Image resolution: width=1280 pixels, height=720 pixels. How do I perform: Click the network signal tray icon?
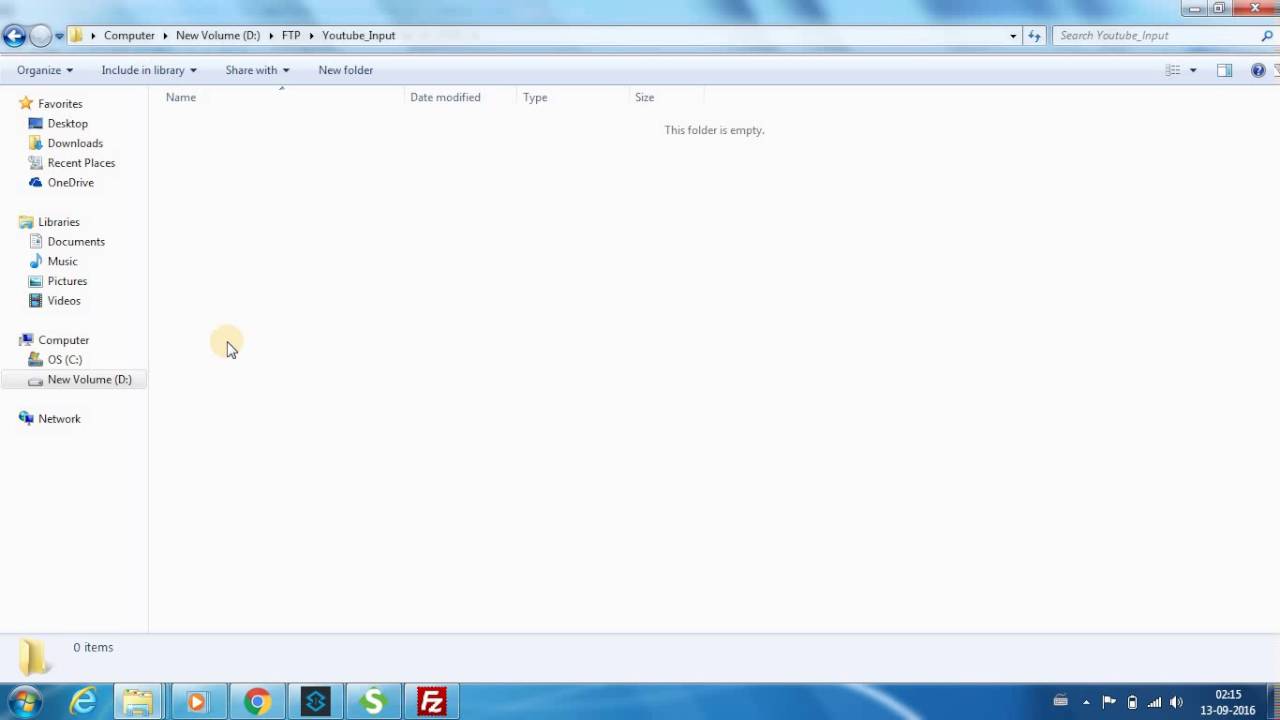pos(1155,702)
